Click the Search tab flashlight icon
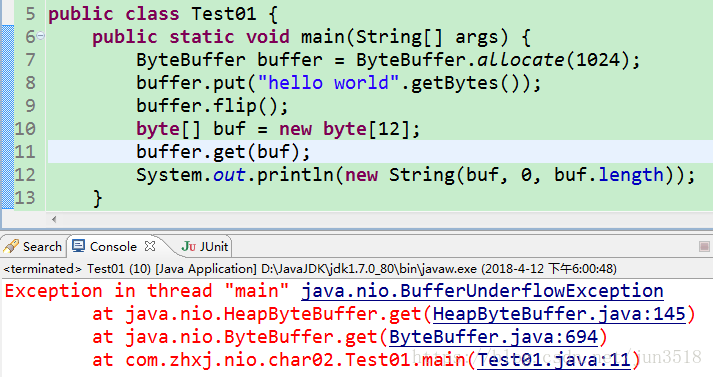This screenshot has width=713, height=377. click(x=11, y=246)
